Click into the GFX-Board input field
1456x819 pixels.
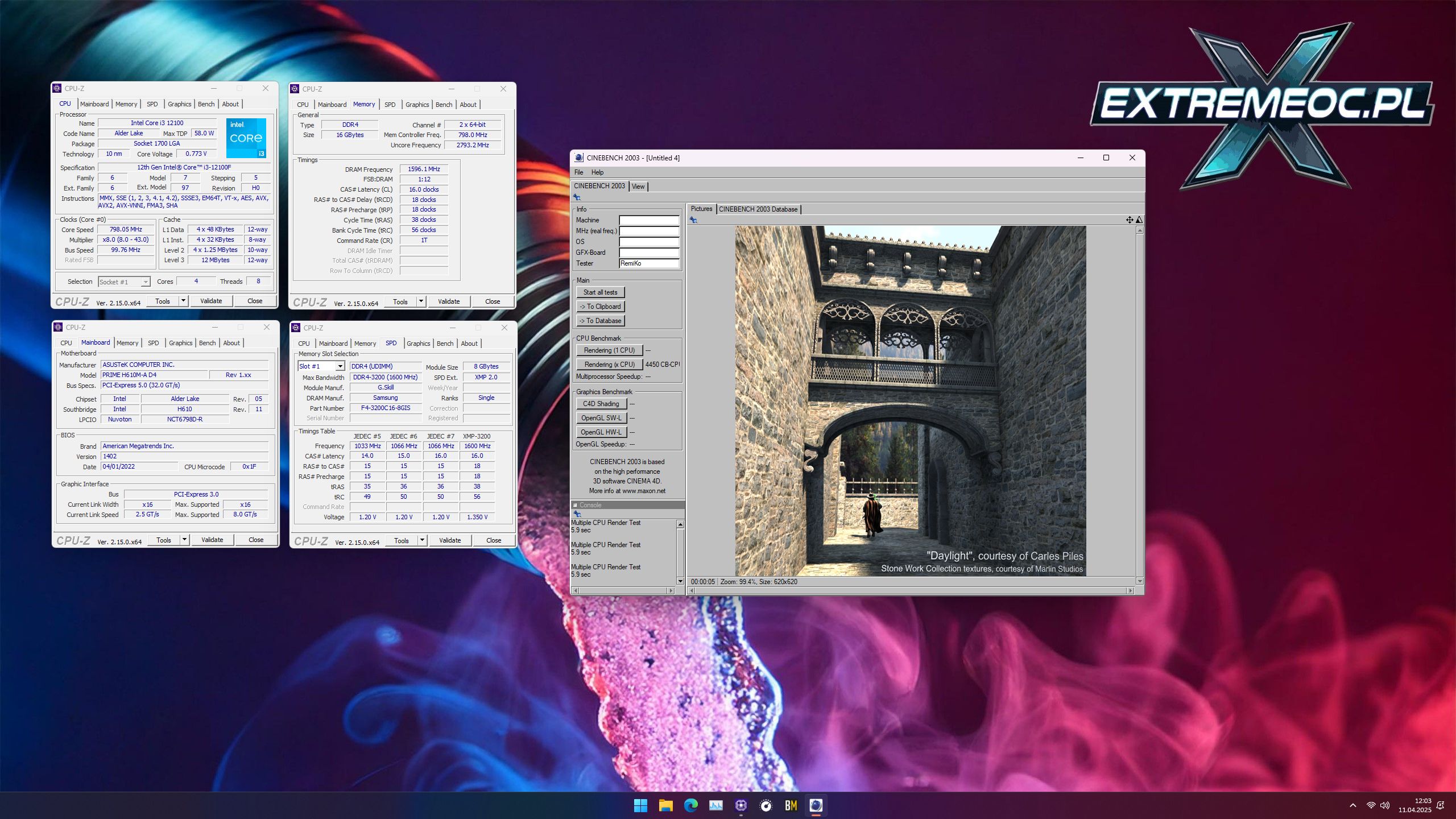(x=649, y=253)
